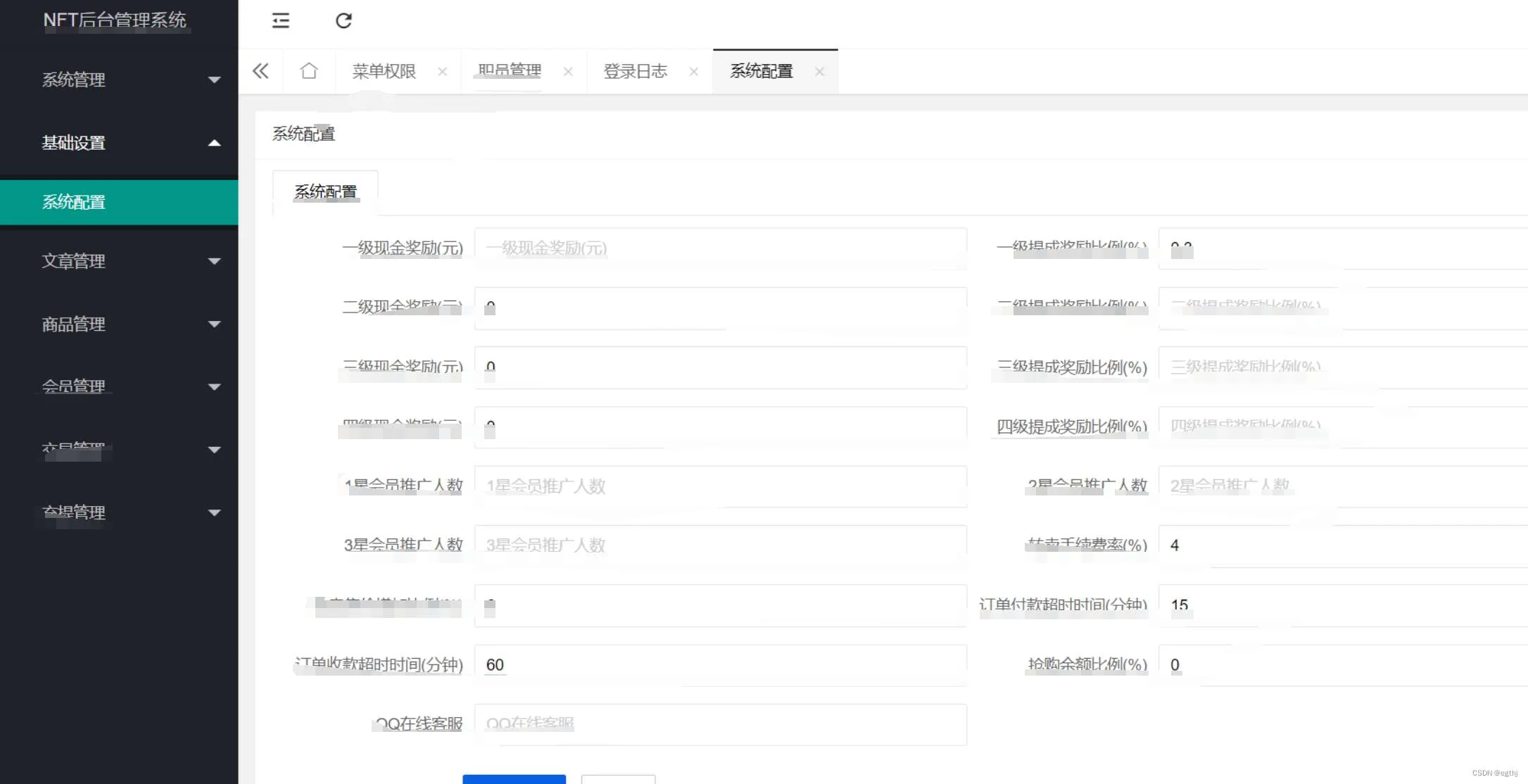Open the home tab icon
This screenshot has height=784, width=1528.
[x=308, y=71]
